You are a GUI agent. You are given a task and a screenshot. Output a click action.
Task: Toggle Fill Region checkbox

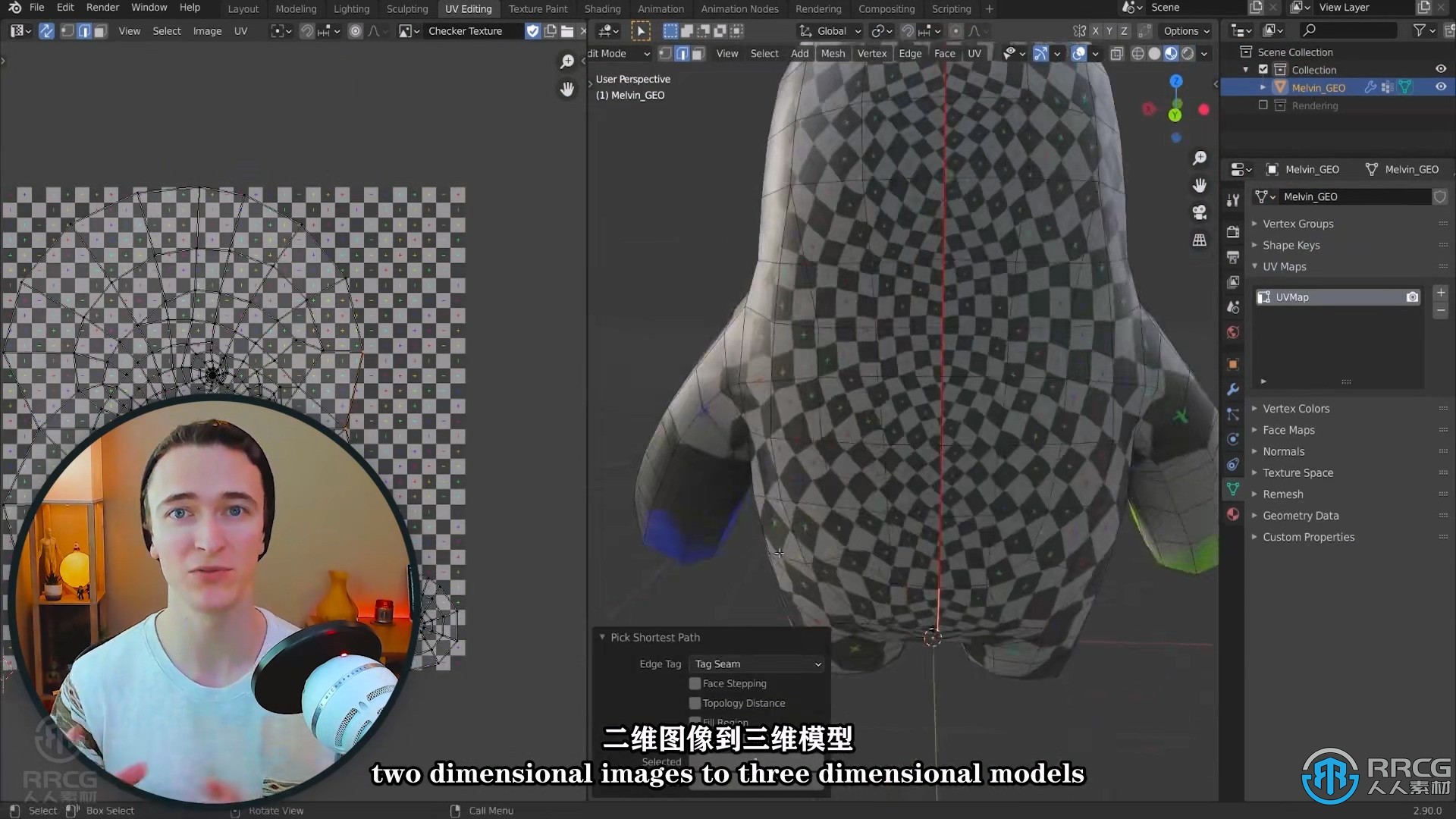[696, 722]
